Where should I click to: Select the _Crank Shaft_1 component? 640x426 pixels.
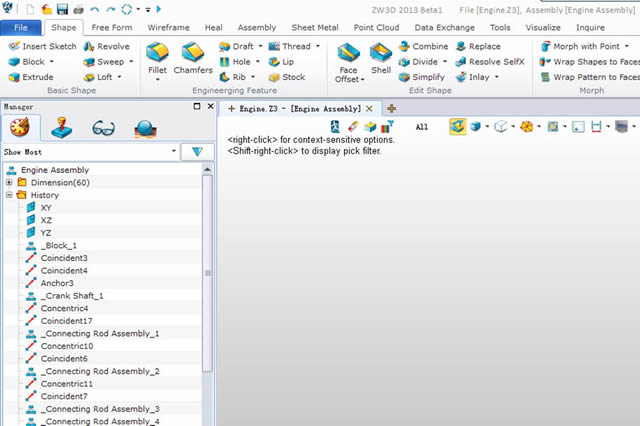[71, 295]
